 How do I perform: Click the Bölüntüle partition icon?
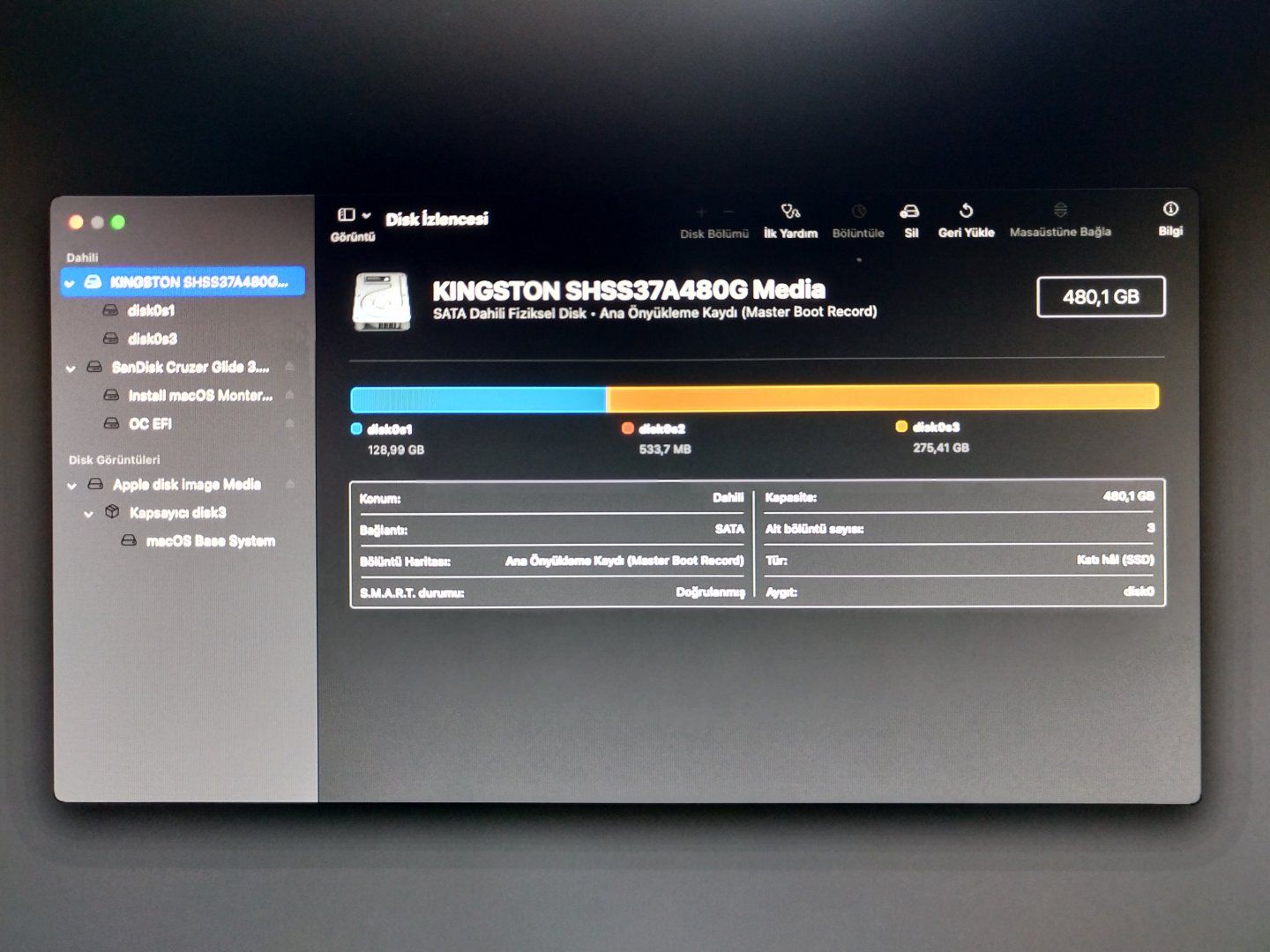[858, 212]
